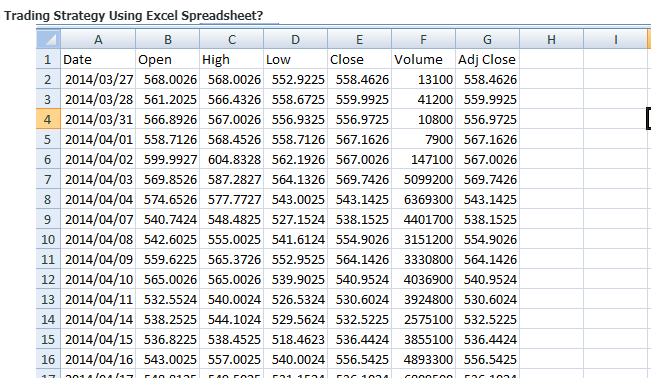651x391 pixels.
Task: Click High value 538.4525
Action: pyautogui.click(x=232, y=339)
